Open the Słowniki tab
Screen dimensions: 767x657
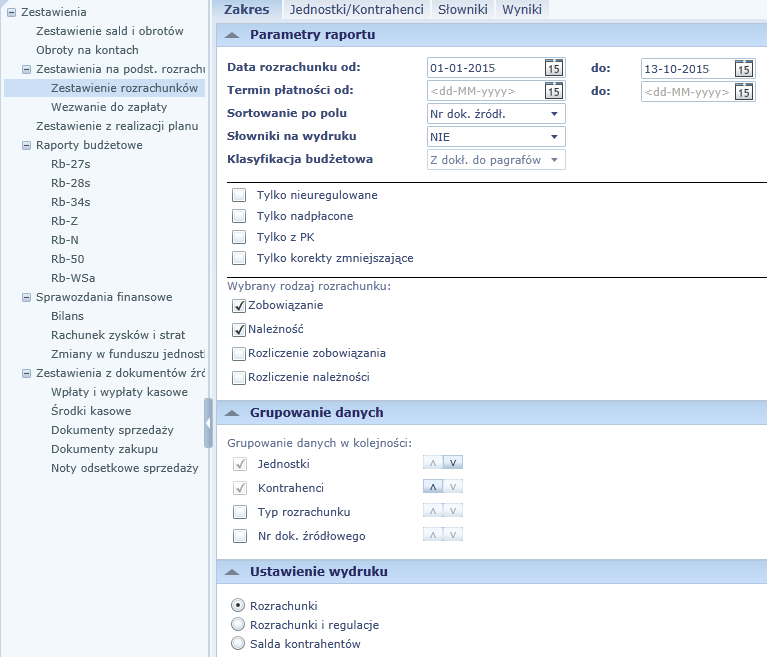pyautogui.click(x=463, y=9)
